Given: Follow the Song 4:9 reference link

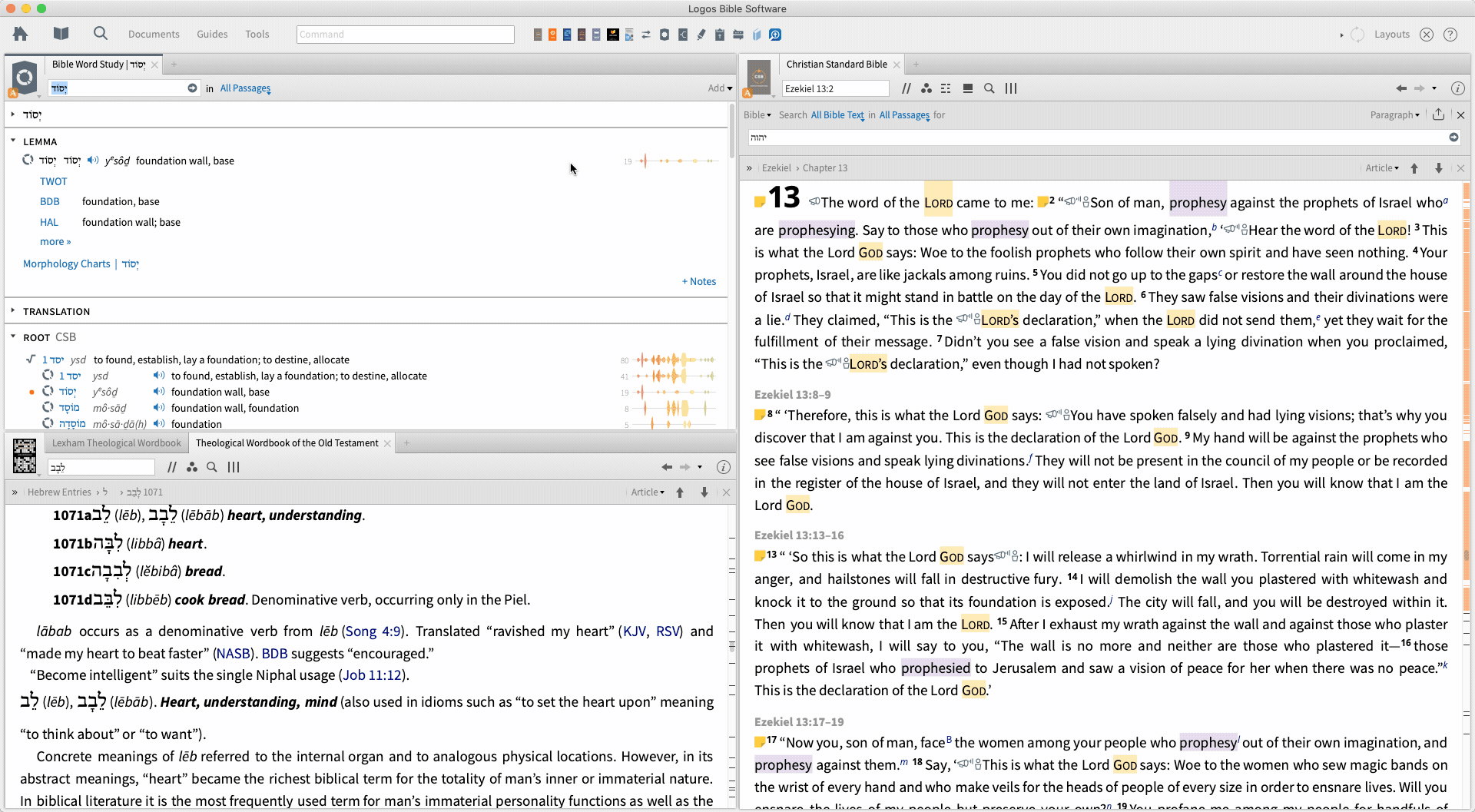Looking at the screenshot, I should pos(373,631).
